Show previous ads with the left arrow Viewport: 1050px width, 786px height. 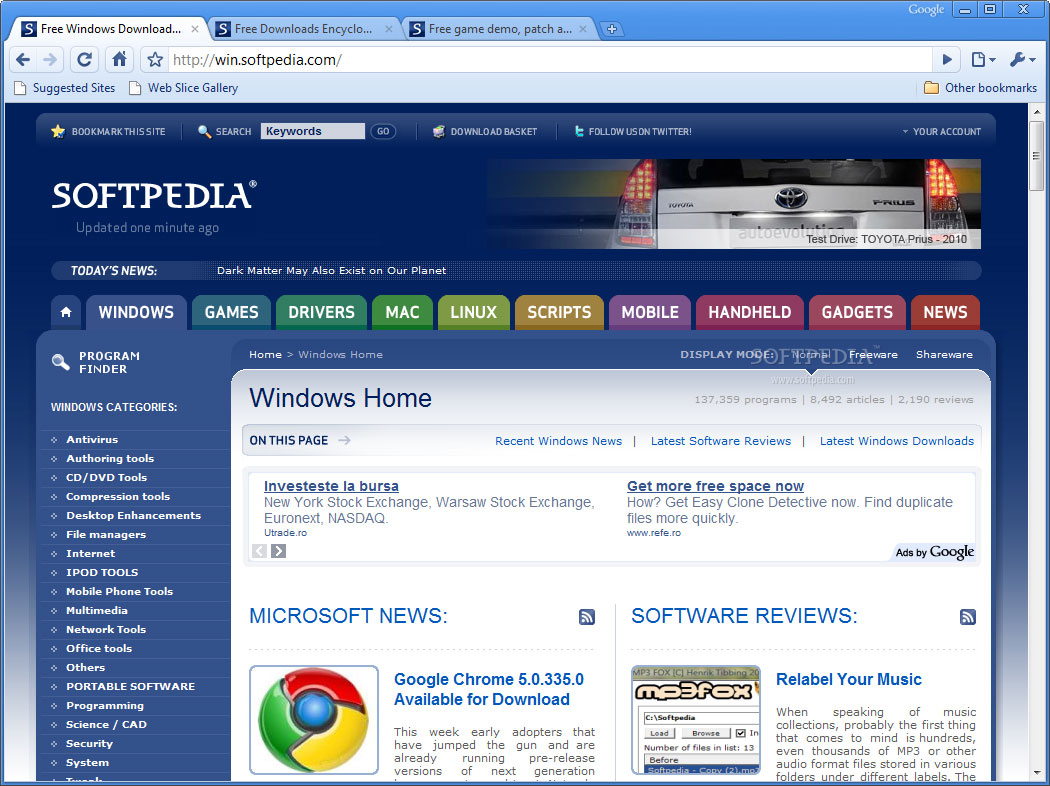259,551
